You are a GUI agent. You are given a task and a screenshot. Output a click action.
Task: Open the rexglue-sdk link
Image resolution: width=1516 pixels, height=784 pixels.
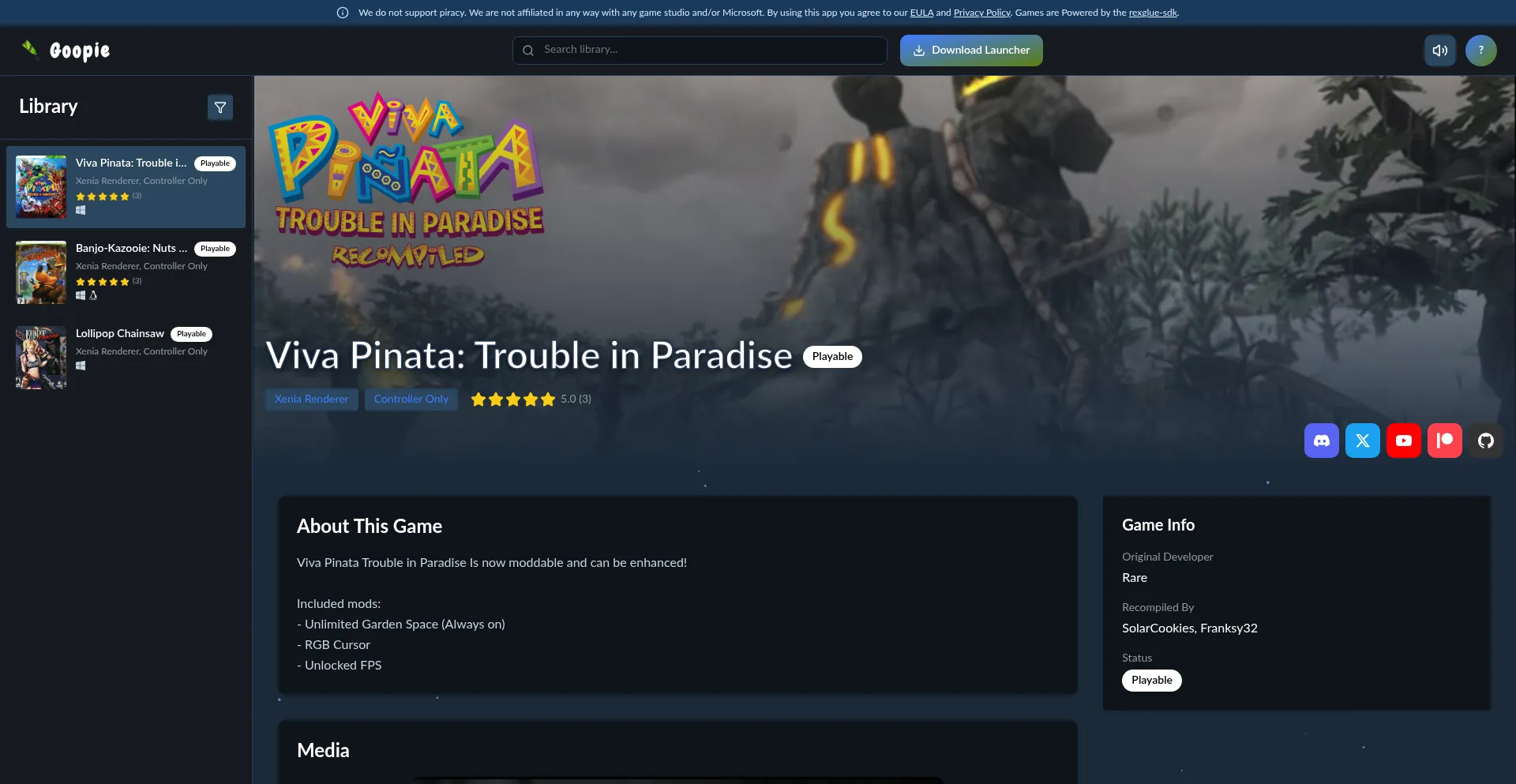pyautogui.click(x=1153, y=13)
